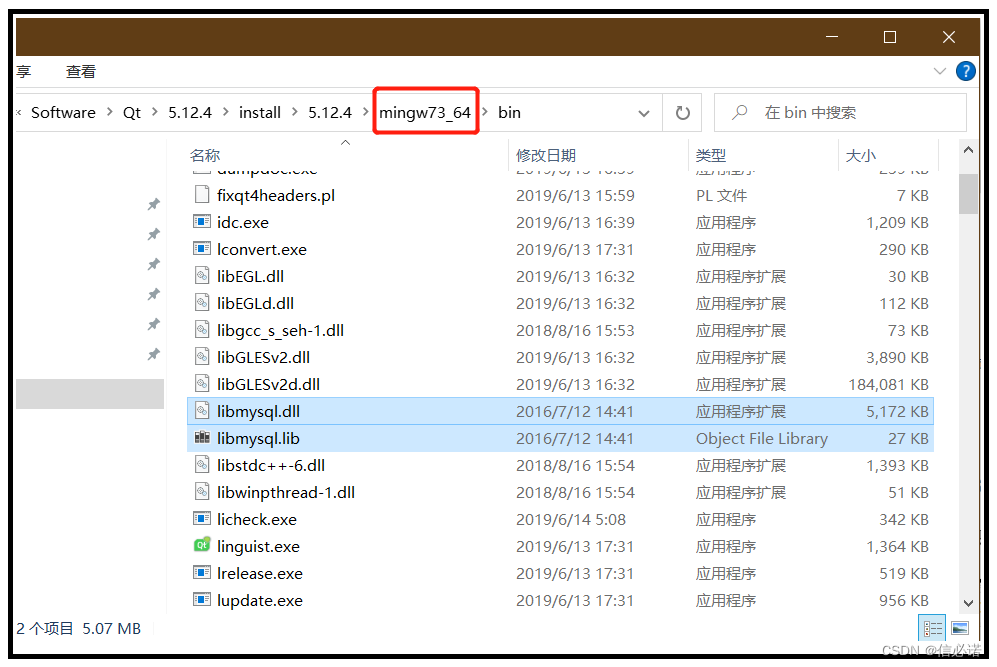Click the libmysql.lib library icon
Screen dimensions: 997x667
click(202, 437)
